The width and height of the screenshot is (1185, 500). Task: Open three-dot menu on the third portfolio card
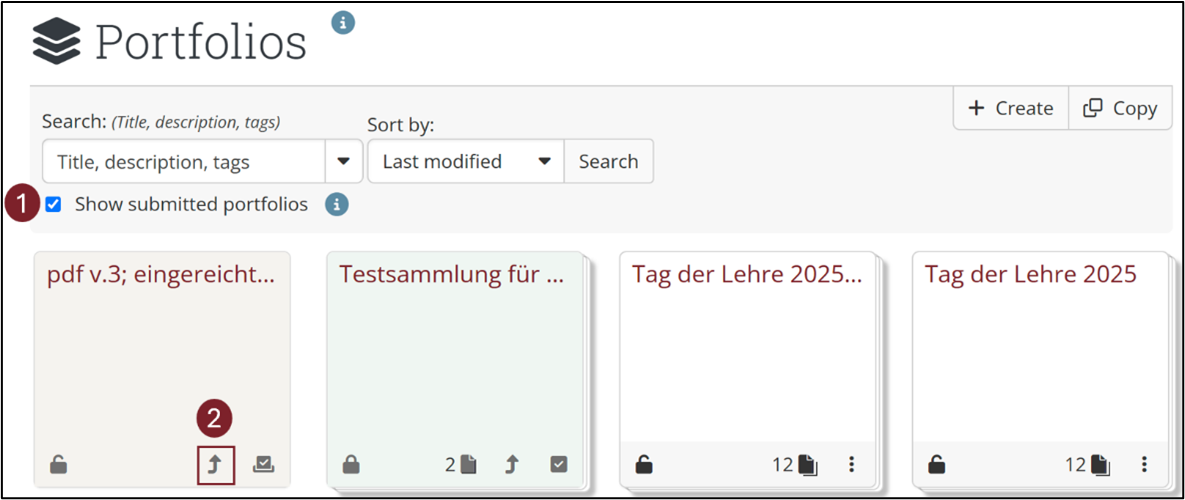pyautogui.click(x=852, y=465)
